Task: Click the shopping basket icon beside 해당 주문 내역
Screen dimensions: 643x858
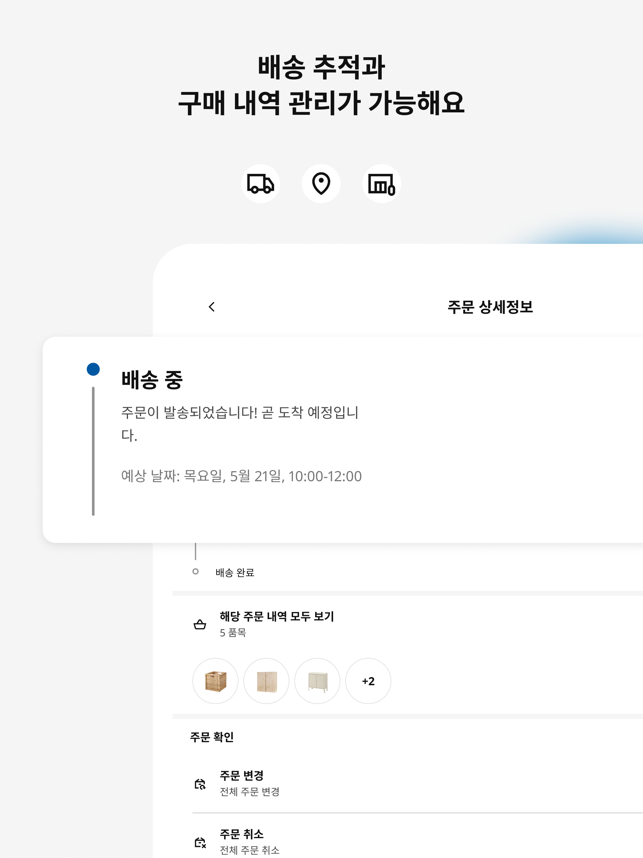Action: point(200,624)
